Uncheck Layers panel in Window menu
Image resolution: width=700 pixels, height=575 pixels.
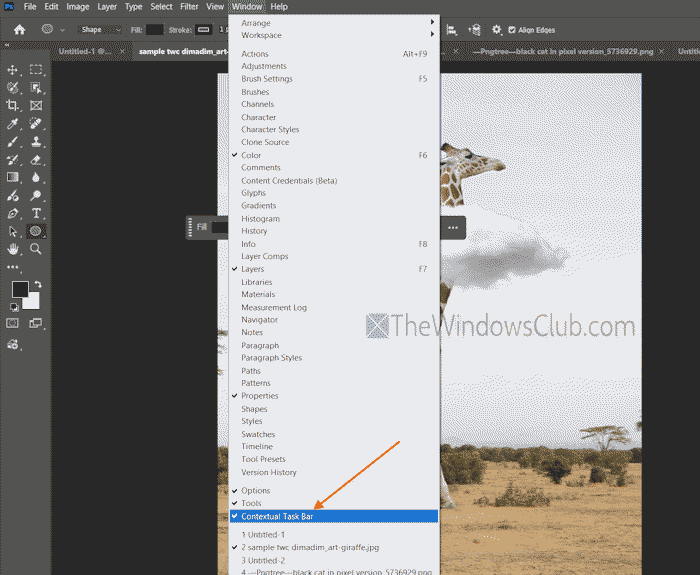[333, 269]
